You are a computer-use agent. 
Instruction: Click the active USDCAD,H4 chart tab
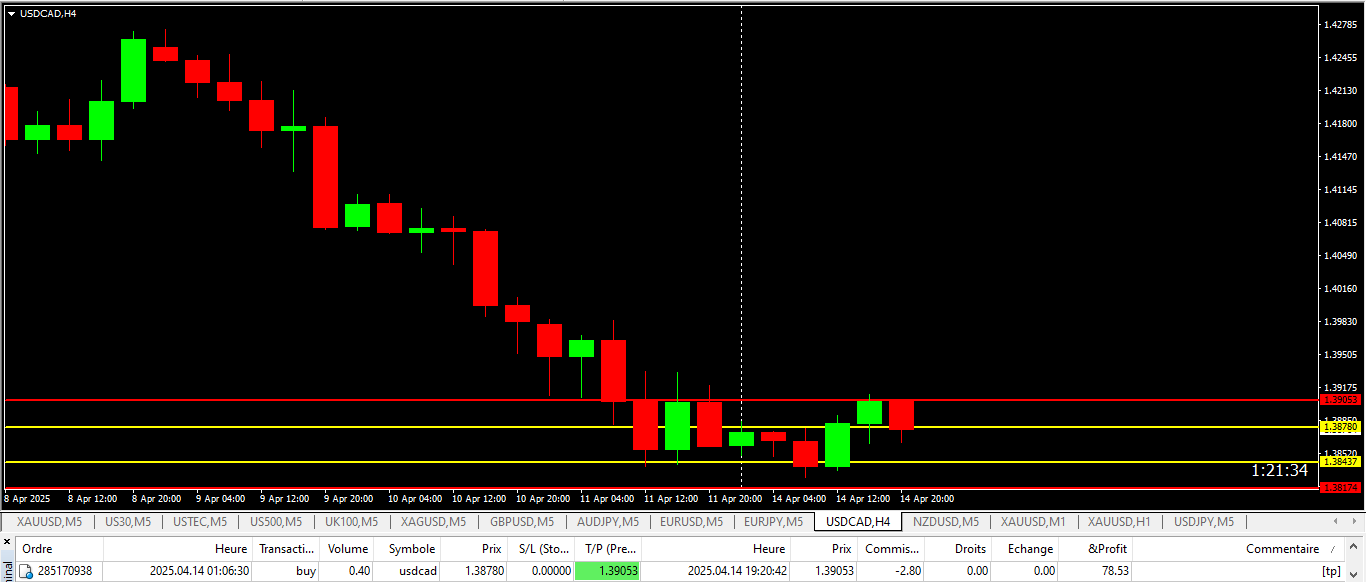pyautogui.click(x=858, y=522)
